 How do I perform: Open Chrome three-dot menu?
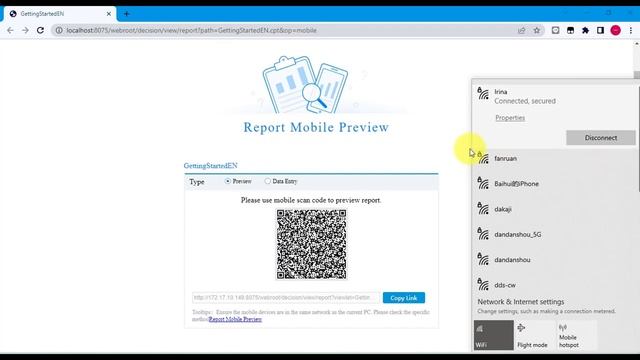631,30
